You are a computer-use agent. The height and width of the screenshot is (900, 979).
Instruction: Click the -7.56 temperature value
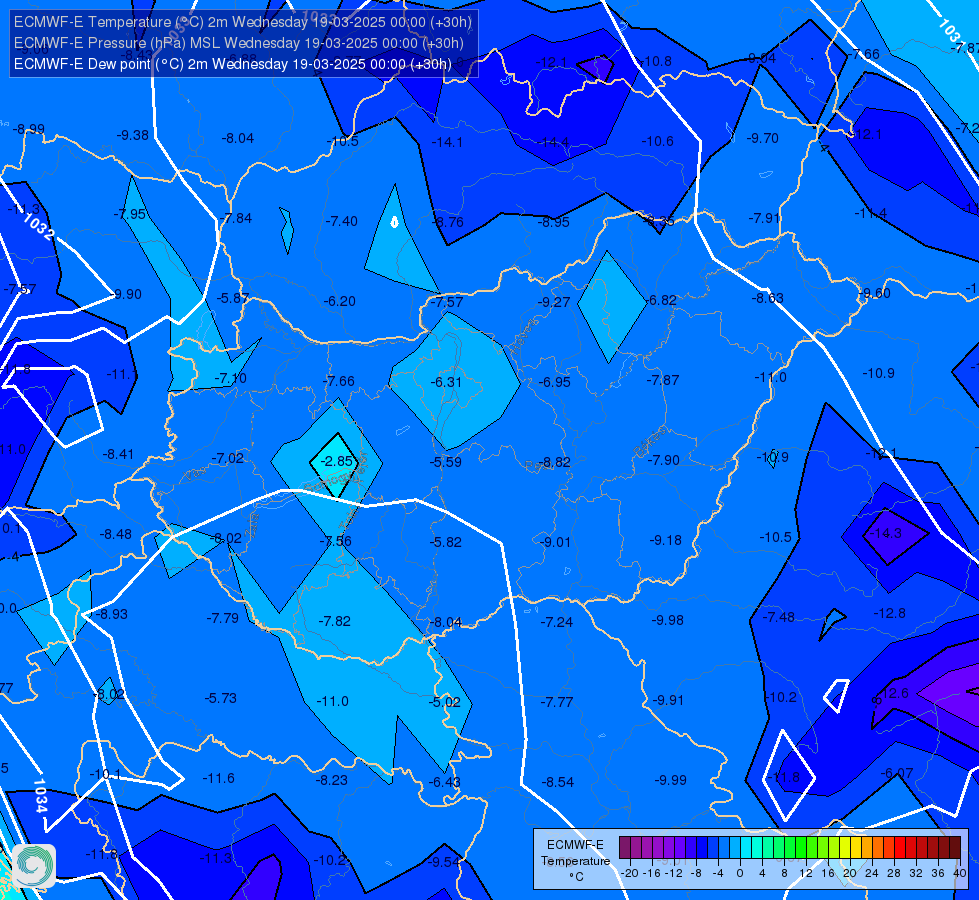336,541
